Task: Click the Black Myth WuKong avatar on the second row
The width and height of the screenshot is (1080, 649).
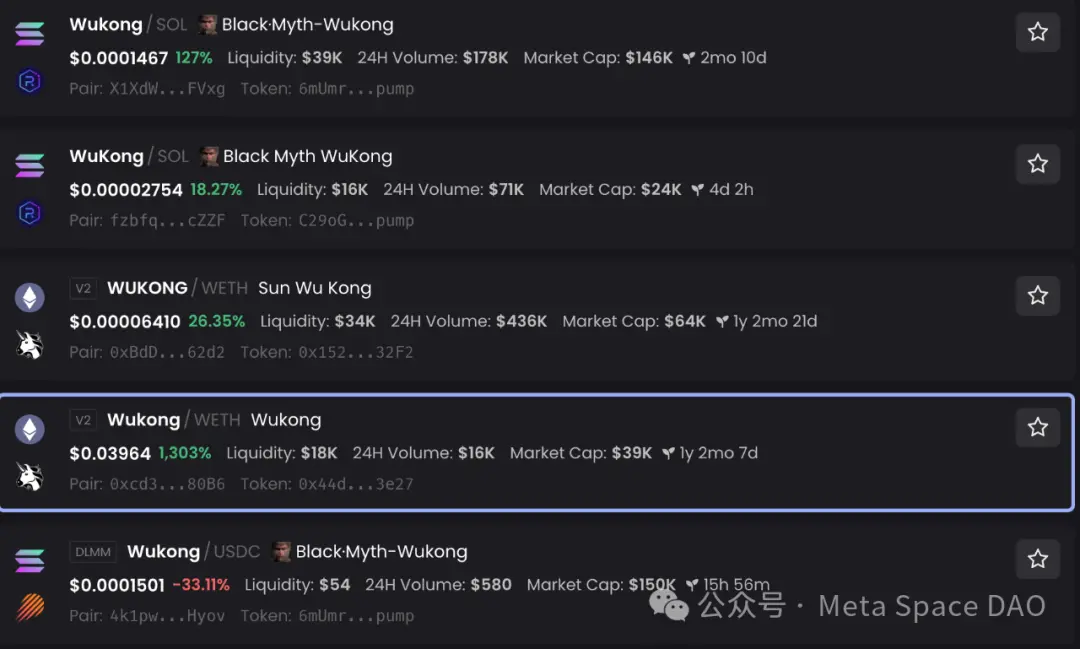Action: tap(207, 156)
